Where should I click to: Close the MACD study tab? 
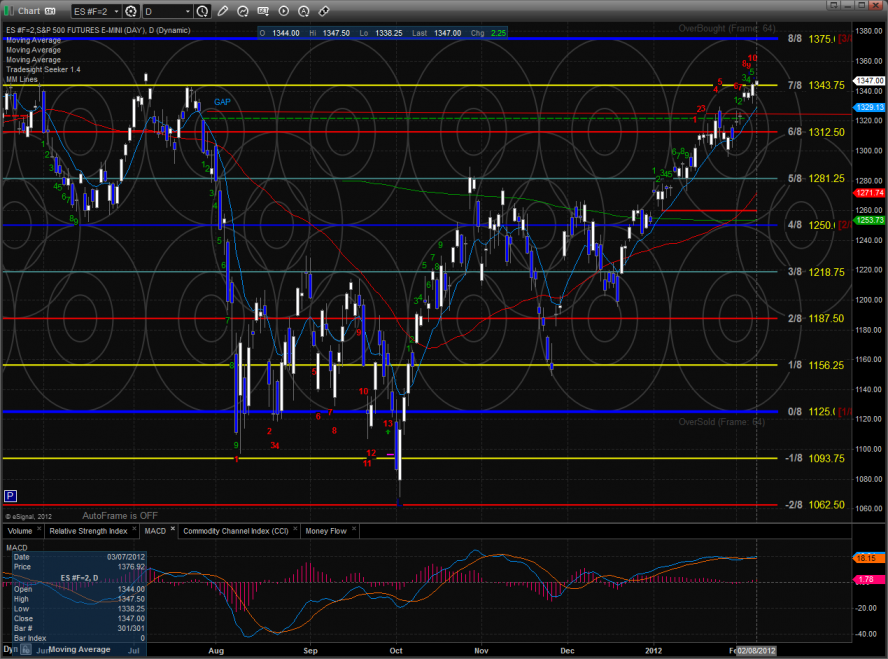point(173,529)
